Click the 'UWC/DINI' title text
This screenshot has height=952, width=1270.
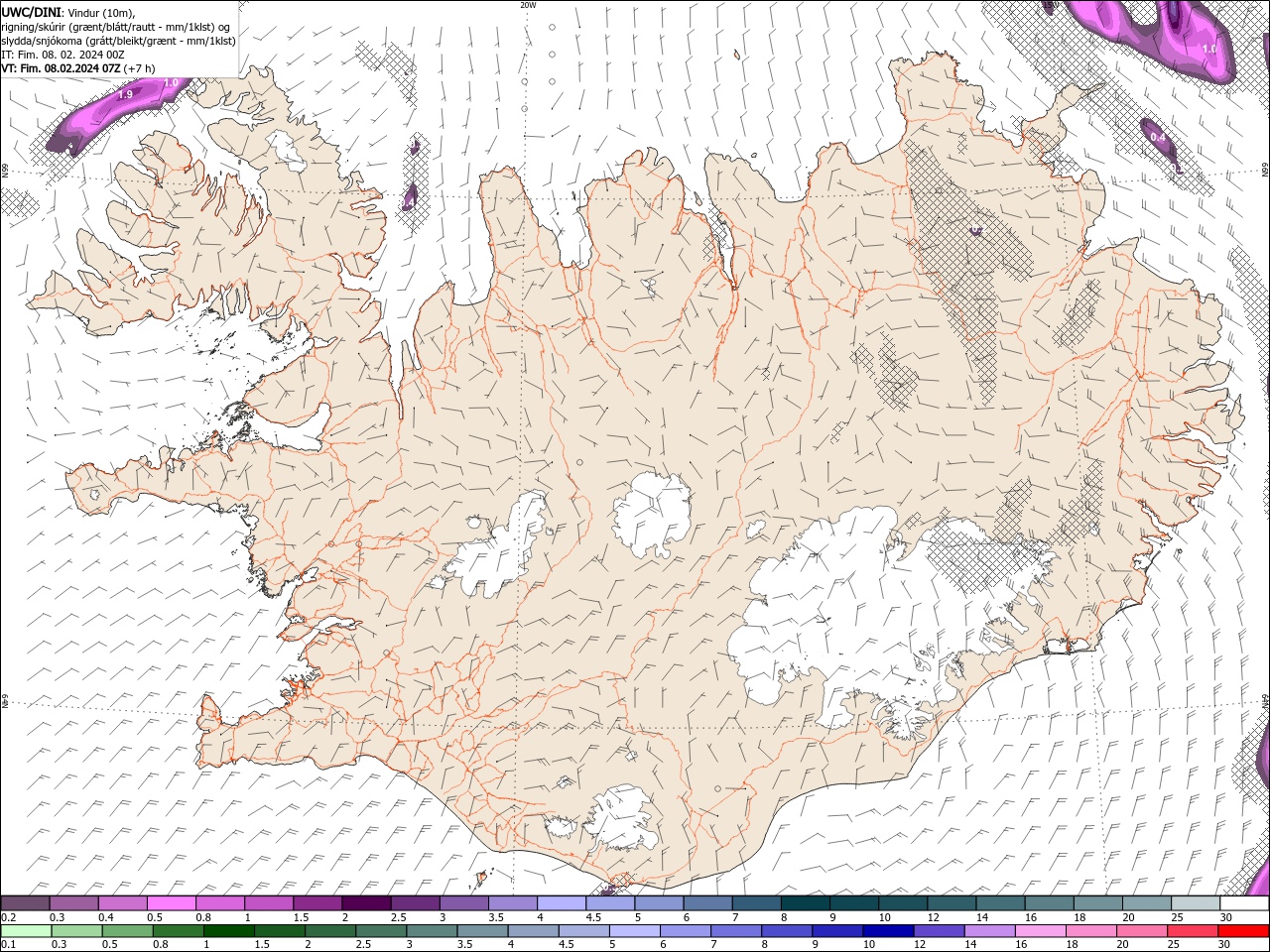tap(31, 11)
